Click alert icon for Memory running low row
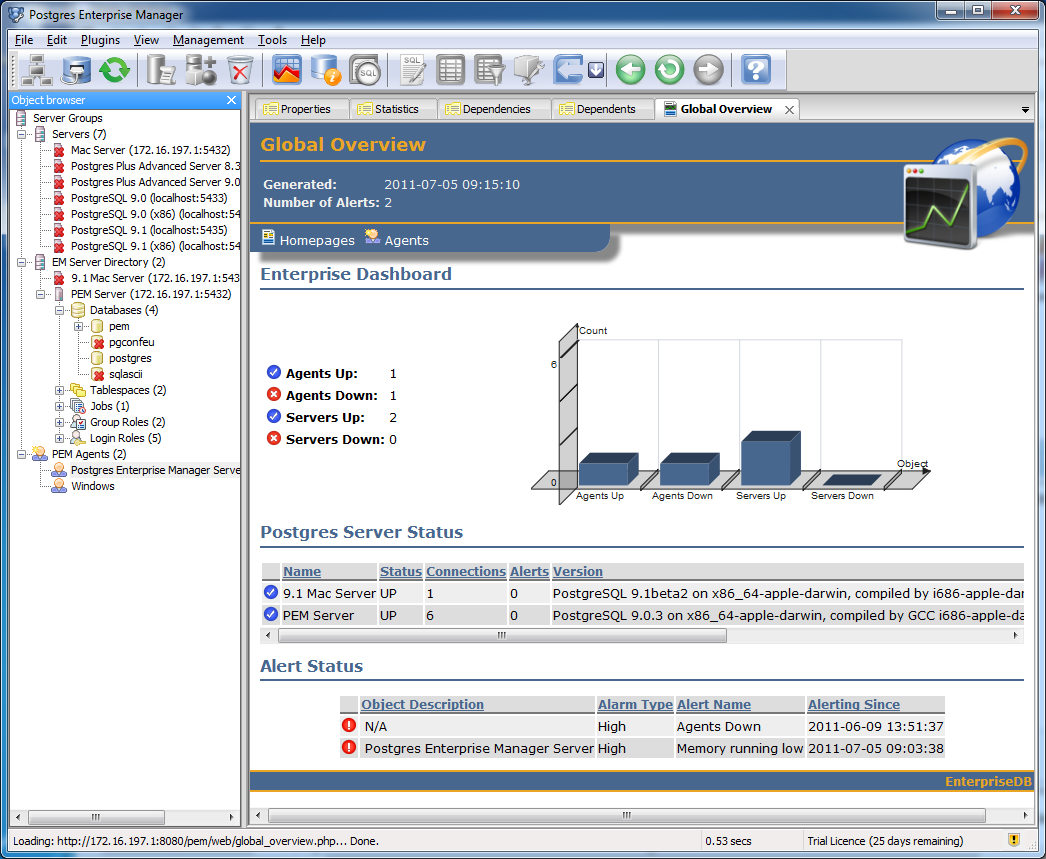 tap(348, 747)
